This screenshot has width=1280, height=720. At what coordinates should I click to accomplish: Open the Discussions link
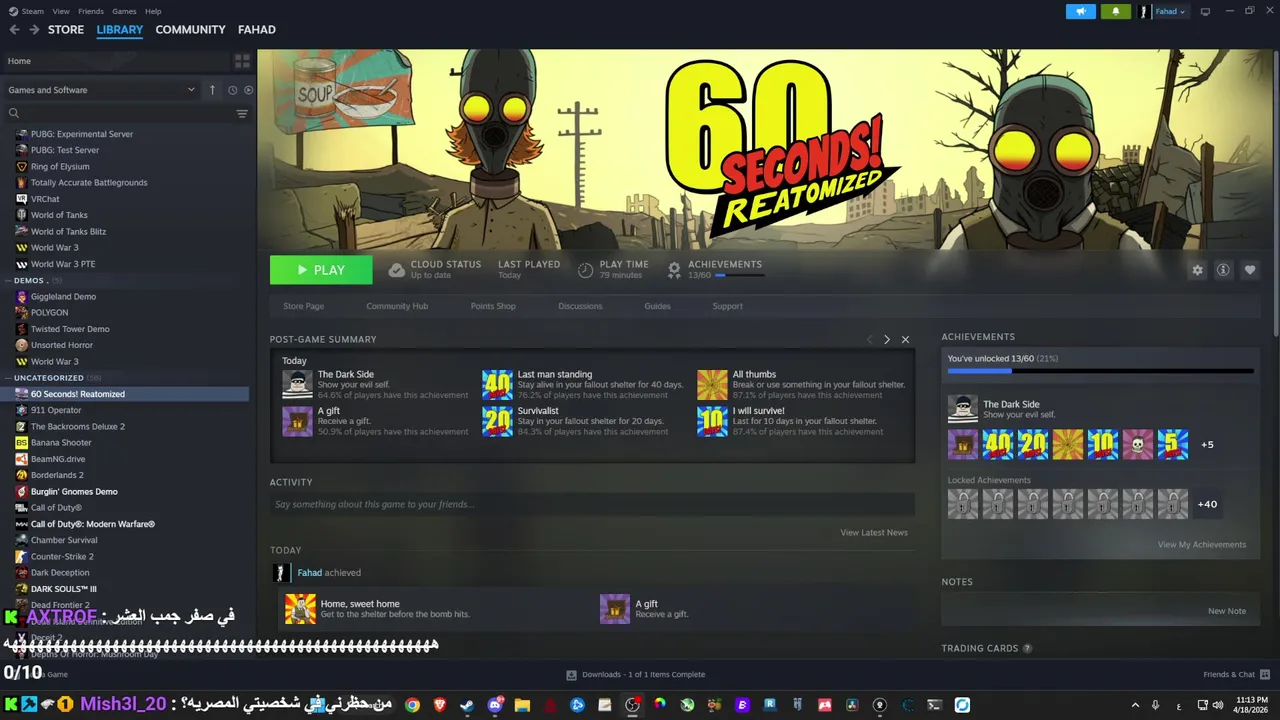[580, 306]
